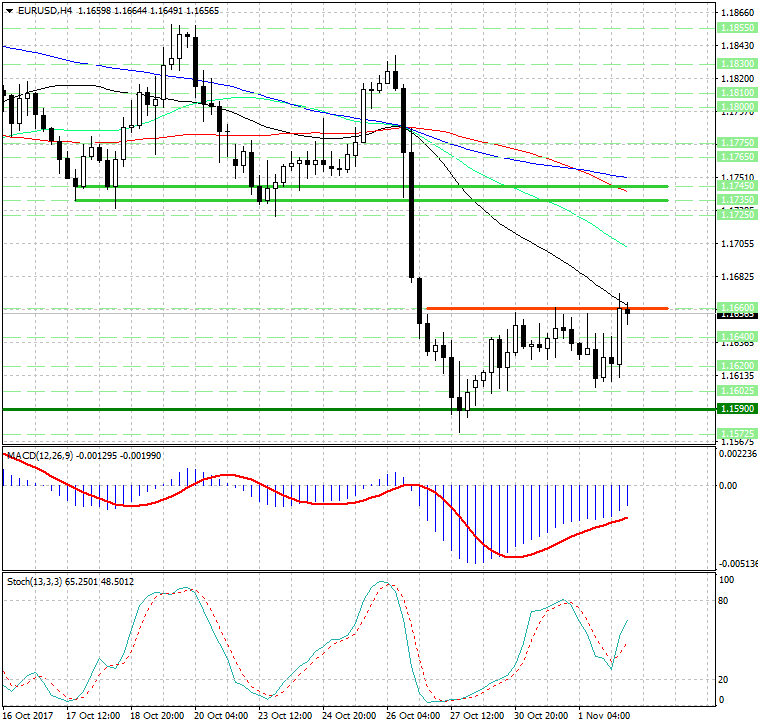Click the 1.17750 price level label
758x727 pixels.
[735, 144]
